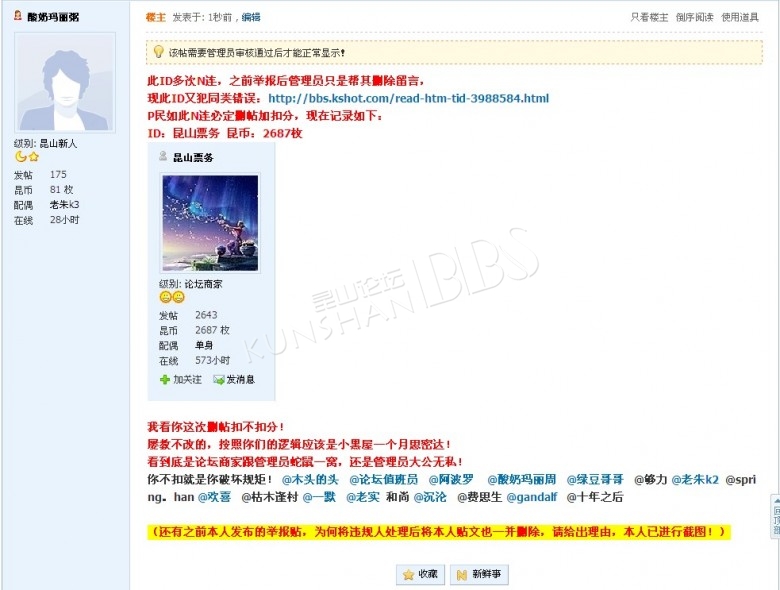This screenshot has width=780, height=590.
Task: Click the star 收藏 button
Action: tap(420, 575)
